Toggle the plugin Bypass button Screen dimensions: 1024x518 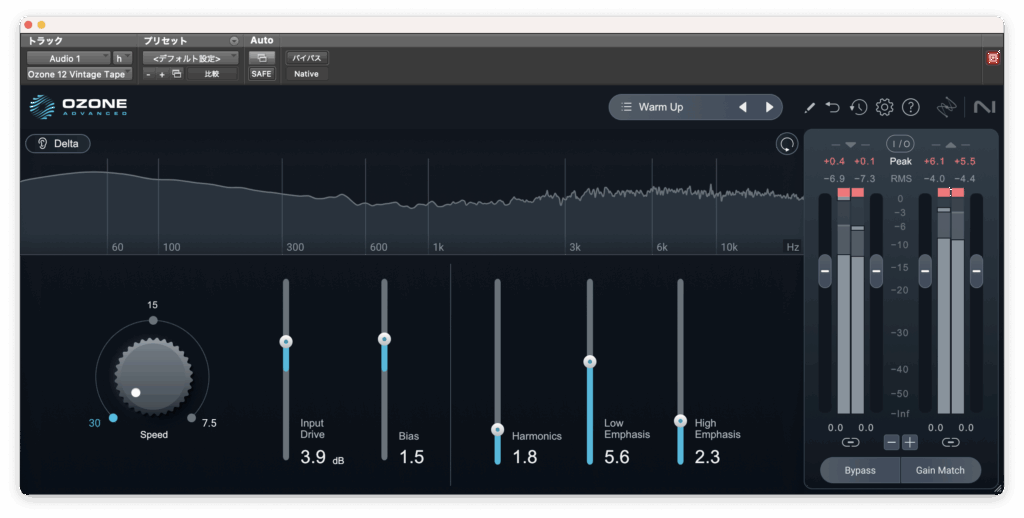coord(859,470)
